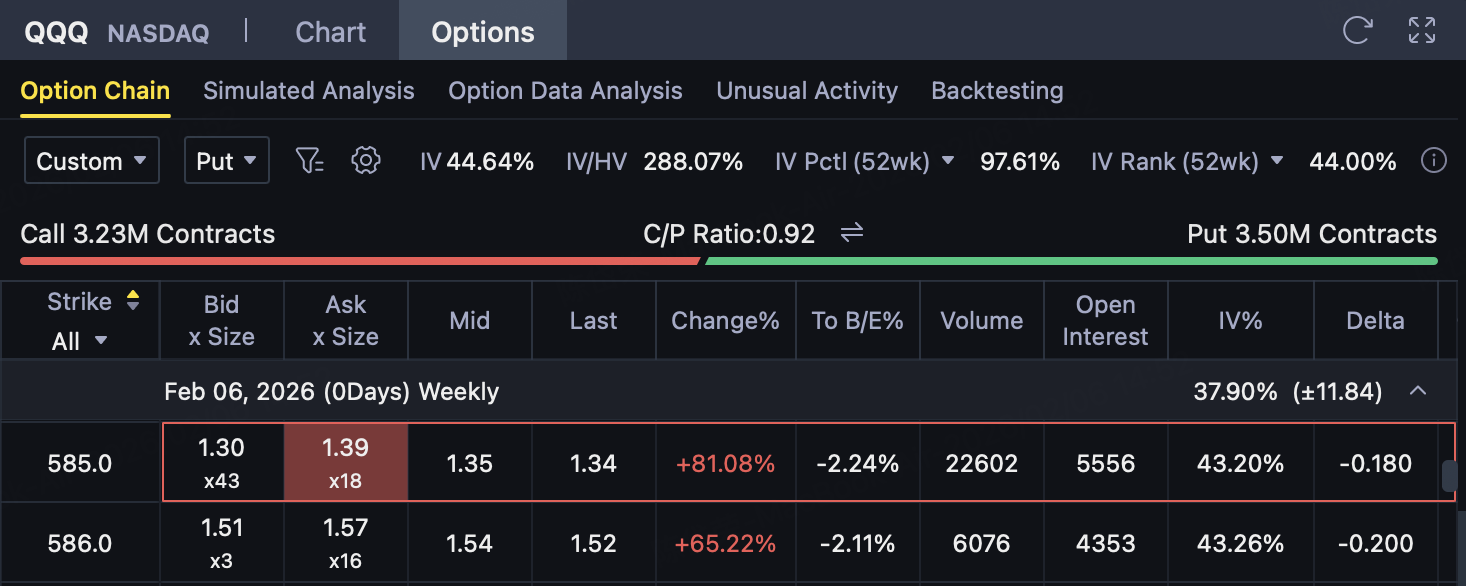1466x586 pixels.
Task: Click the fullscreen expand icon
Action: [1422, 30]
